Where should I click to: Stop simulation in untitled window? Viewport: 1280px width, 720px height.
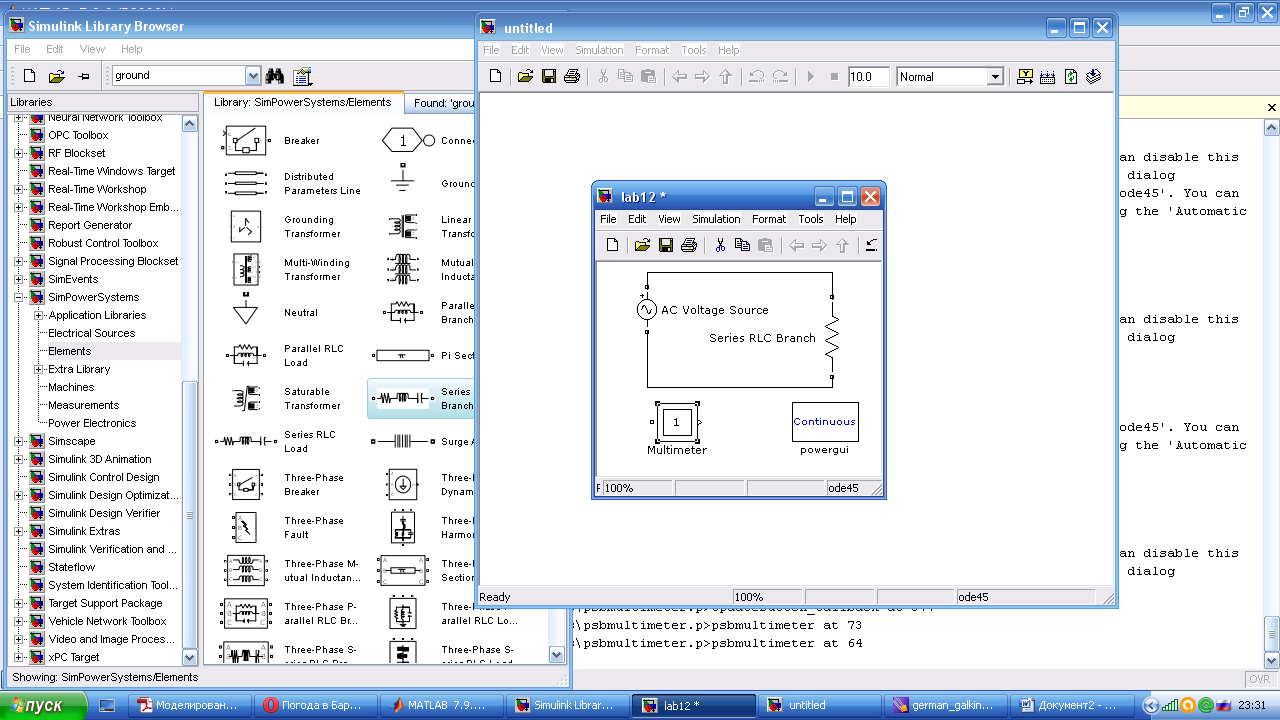[834, 76]
